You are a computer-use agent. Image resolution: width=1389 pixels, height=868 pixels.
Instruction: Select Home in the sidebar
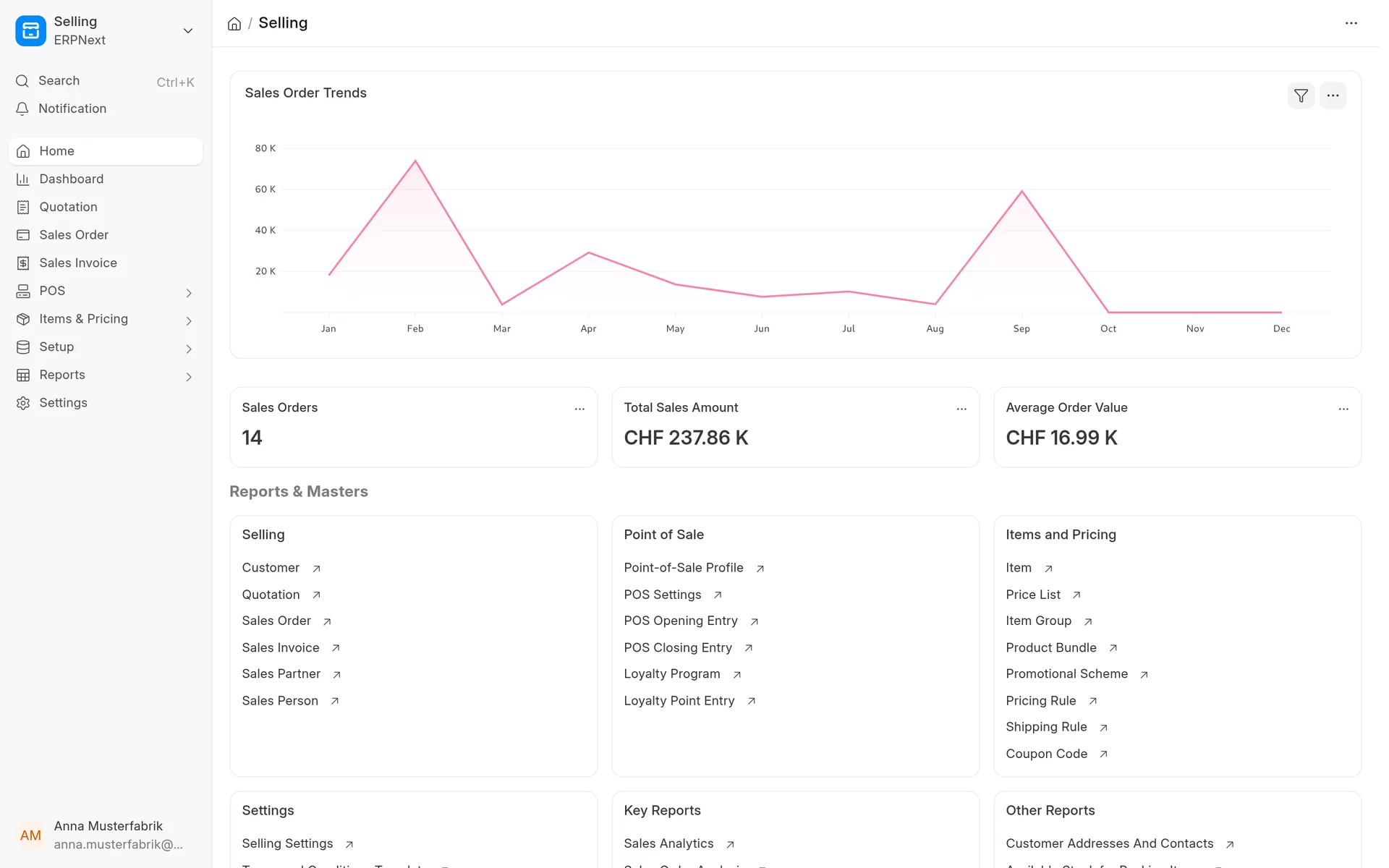(x=106, y=151)
